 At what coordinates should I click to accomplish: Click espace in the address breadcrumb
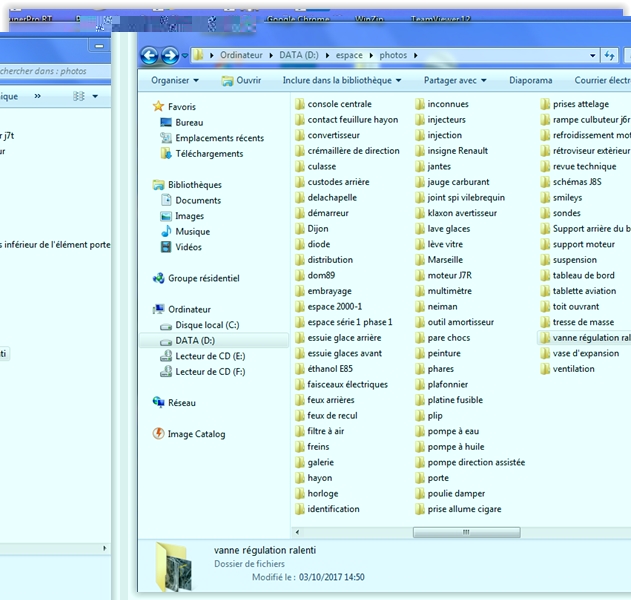coord(349,55)
